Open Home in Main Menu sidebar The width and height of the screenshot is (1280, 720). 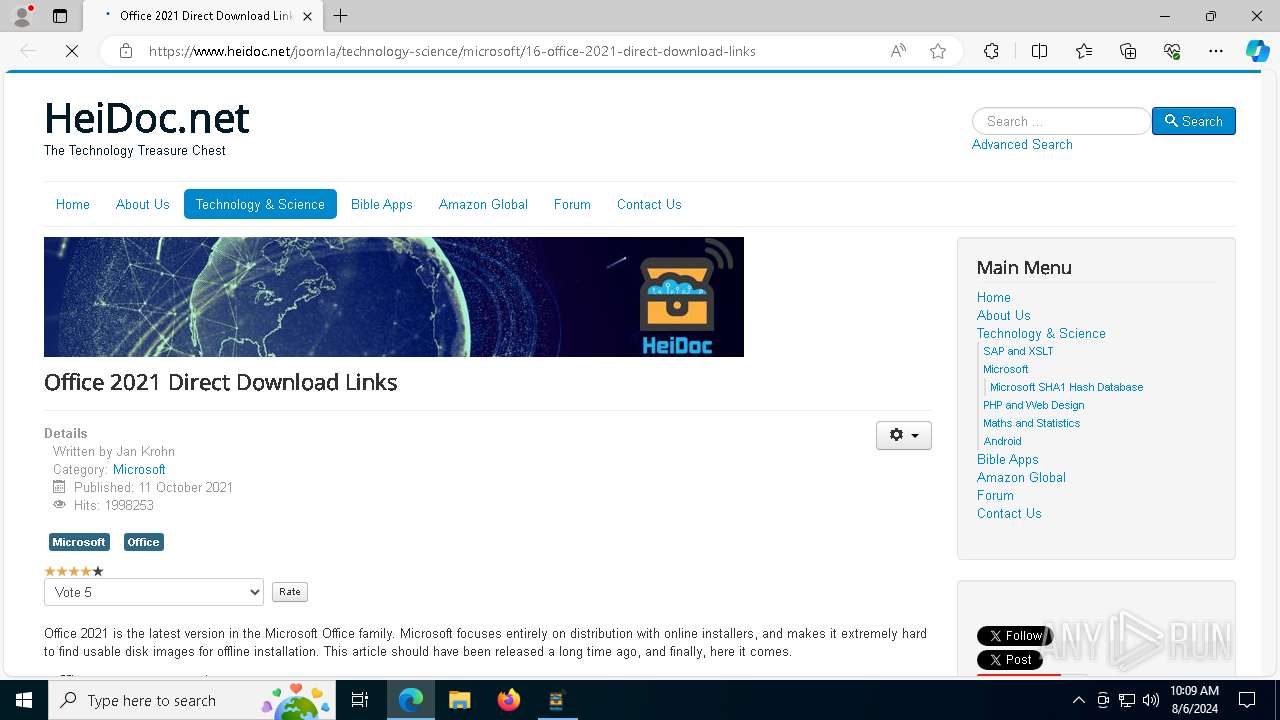coord(994,297)
